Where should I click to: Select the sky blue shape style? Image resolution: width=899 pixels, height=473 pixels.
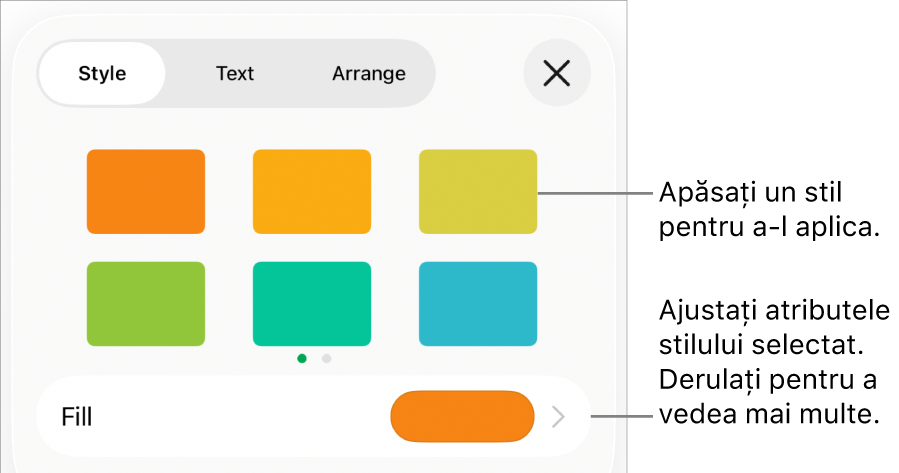478,304
